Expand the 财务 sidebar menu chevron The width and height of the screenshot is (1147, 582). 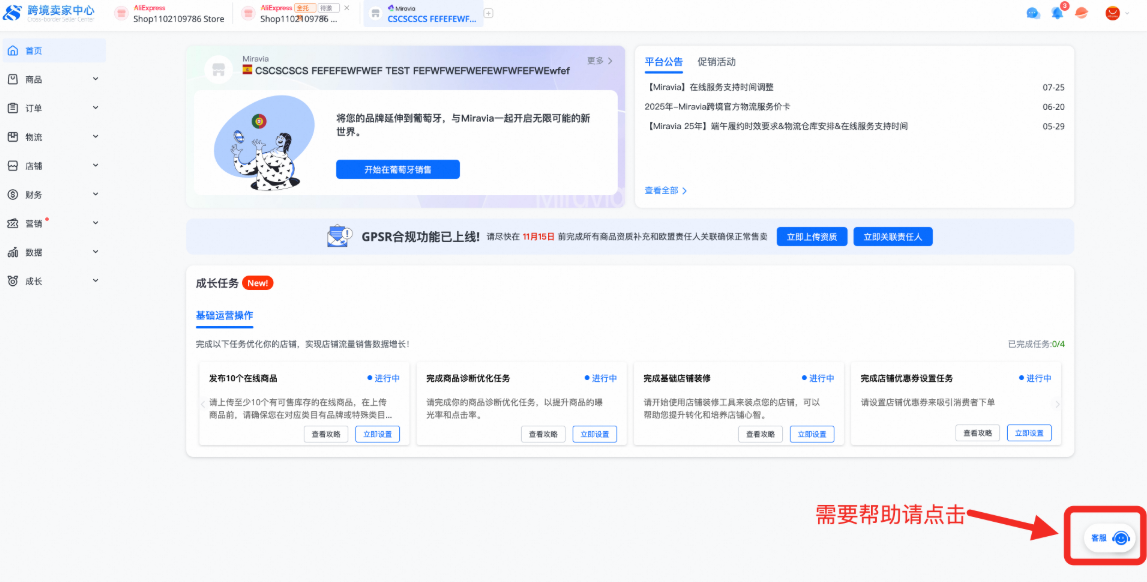click(x=95, y=195)
